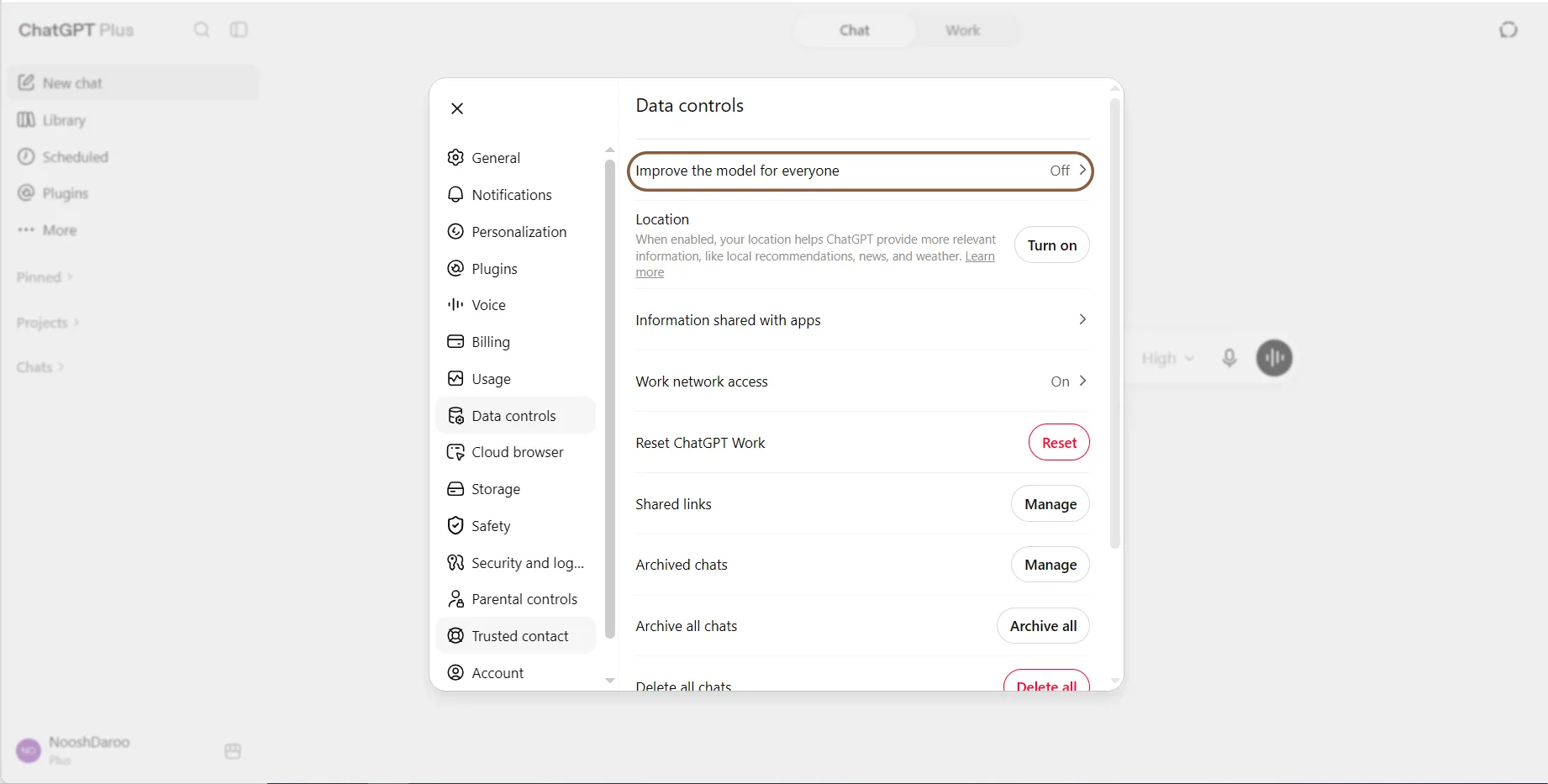Click the Delete all button

pyautogui.click(x=1046, y=682)
